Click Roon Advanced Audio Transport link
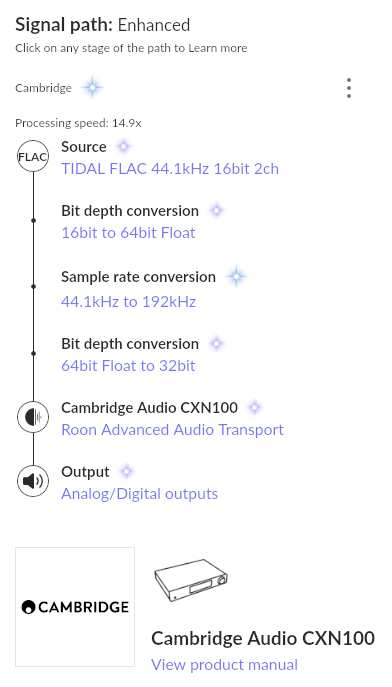392x687 pixels. (173, 429)
